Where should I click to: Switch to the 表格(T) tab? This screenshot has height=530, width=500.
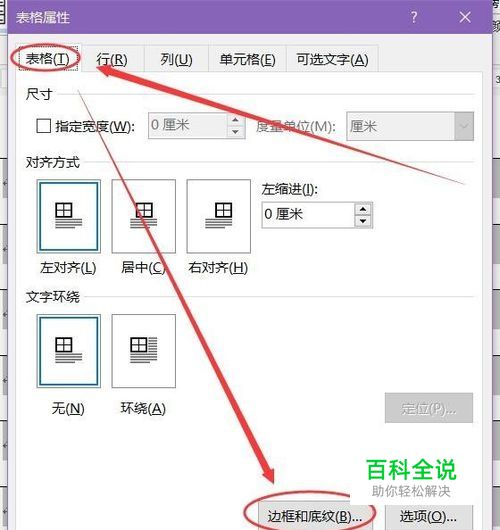[x=48, y=59]
